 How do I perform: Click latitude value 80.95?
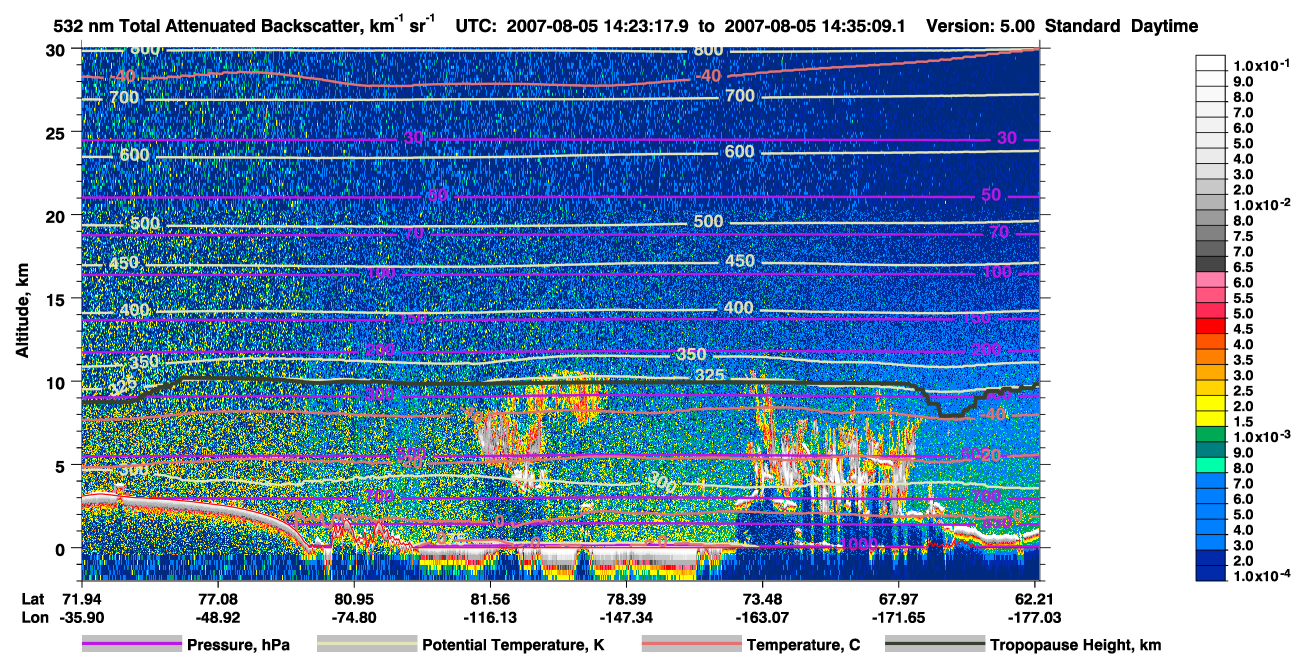[x=354, y=599]
